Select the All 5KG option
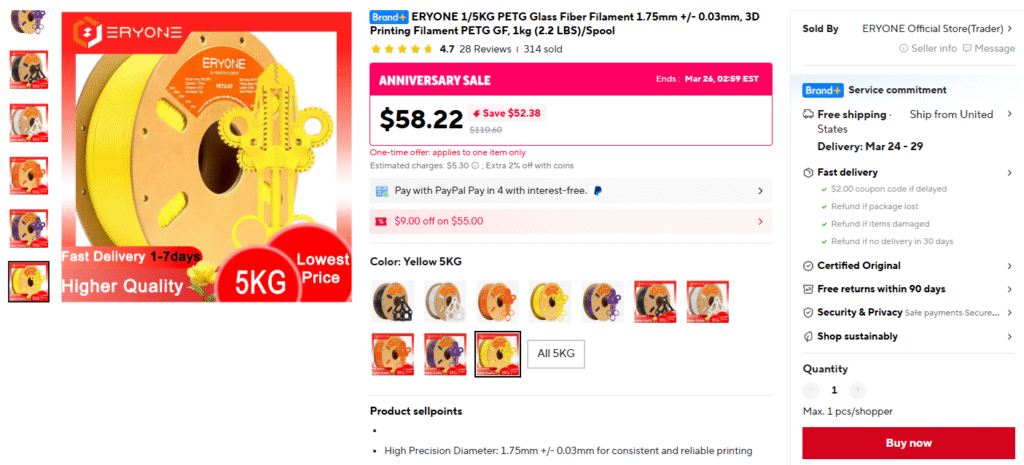This screenshot has height=465, width=1024. [556, 354]
